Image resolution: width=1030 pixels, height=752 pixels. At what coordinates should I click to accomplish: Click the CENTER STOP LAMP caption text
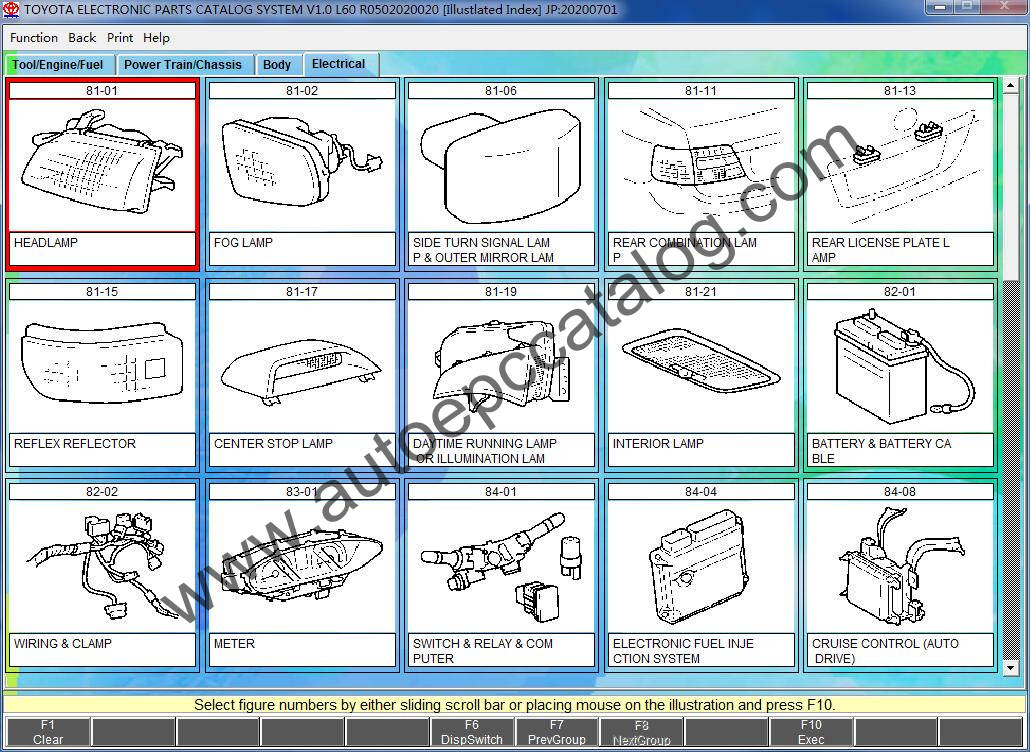tap(273, 443)
